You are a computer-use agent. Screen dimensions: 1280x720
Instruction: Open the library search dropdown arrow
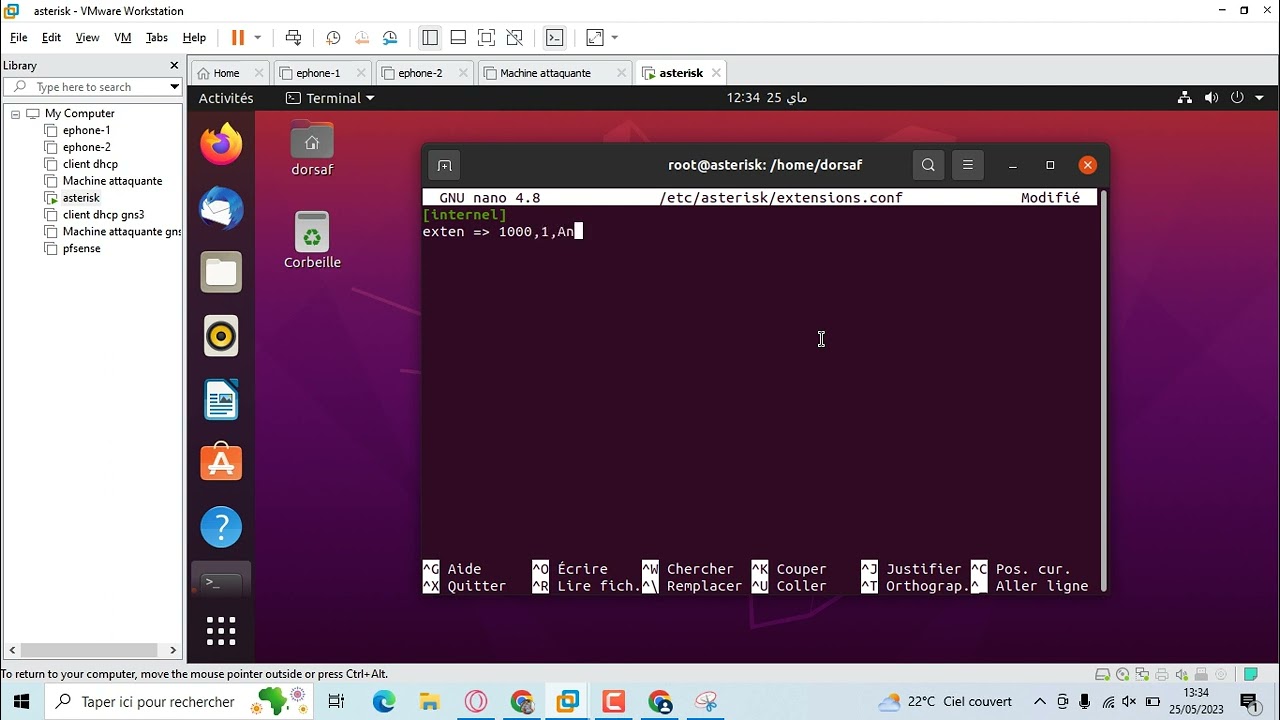point(173,87)
